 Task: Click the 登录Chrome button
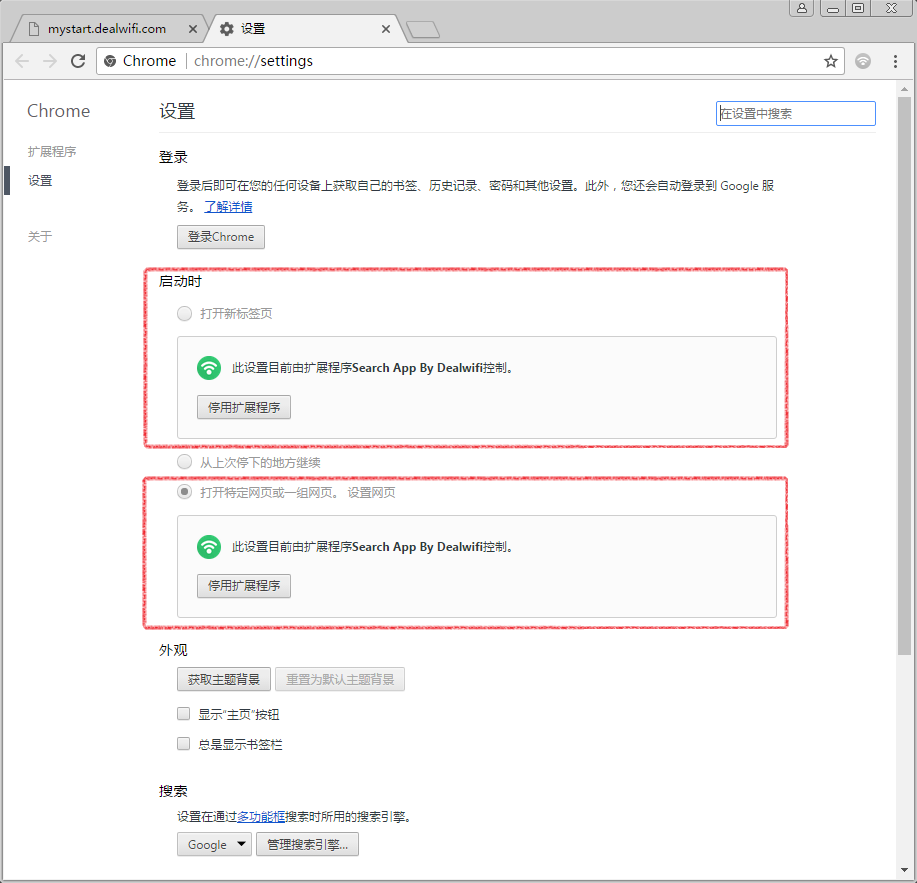pos(220,237)
